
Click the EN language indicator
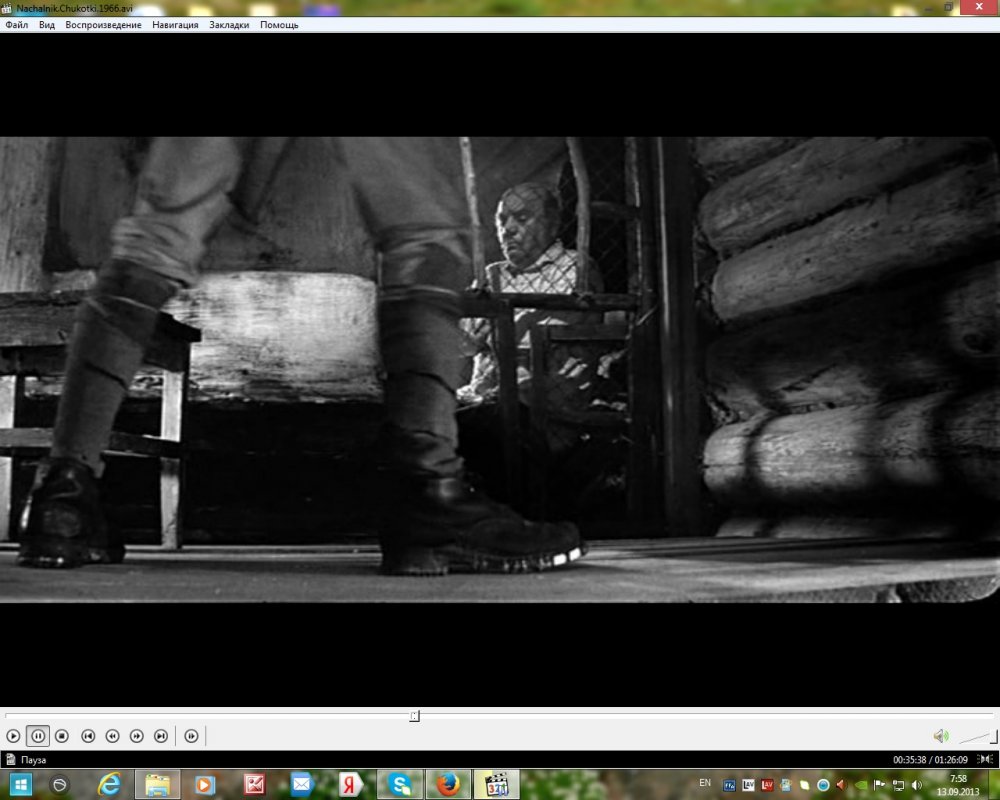pos(705,783)
